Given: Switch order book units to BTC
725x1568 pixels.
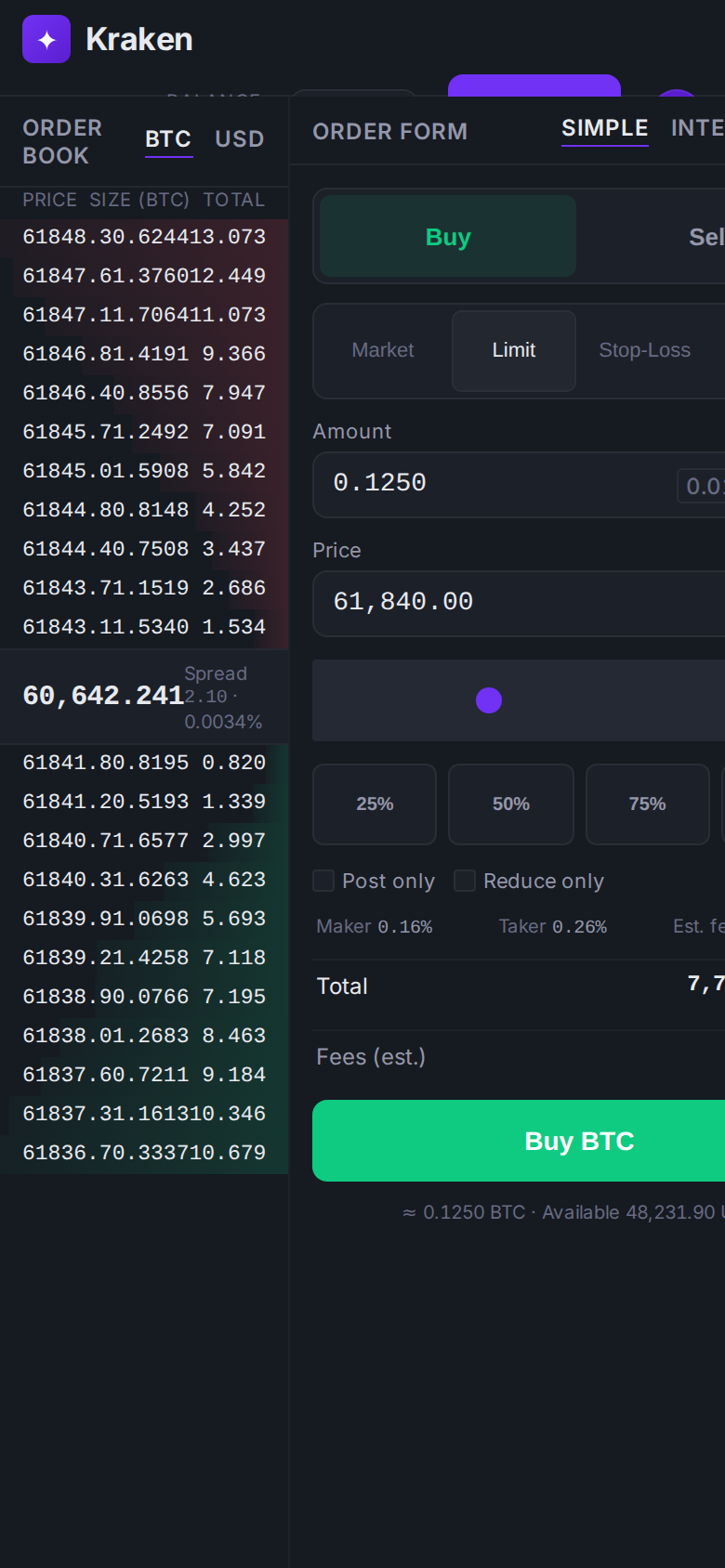Looking at the screenshot, I should [168, 139].
